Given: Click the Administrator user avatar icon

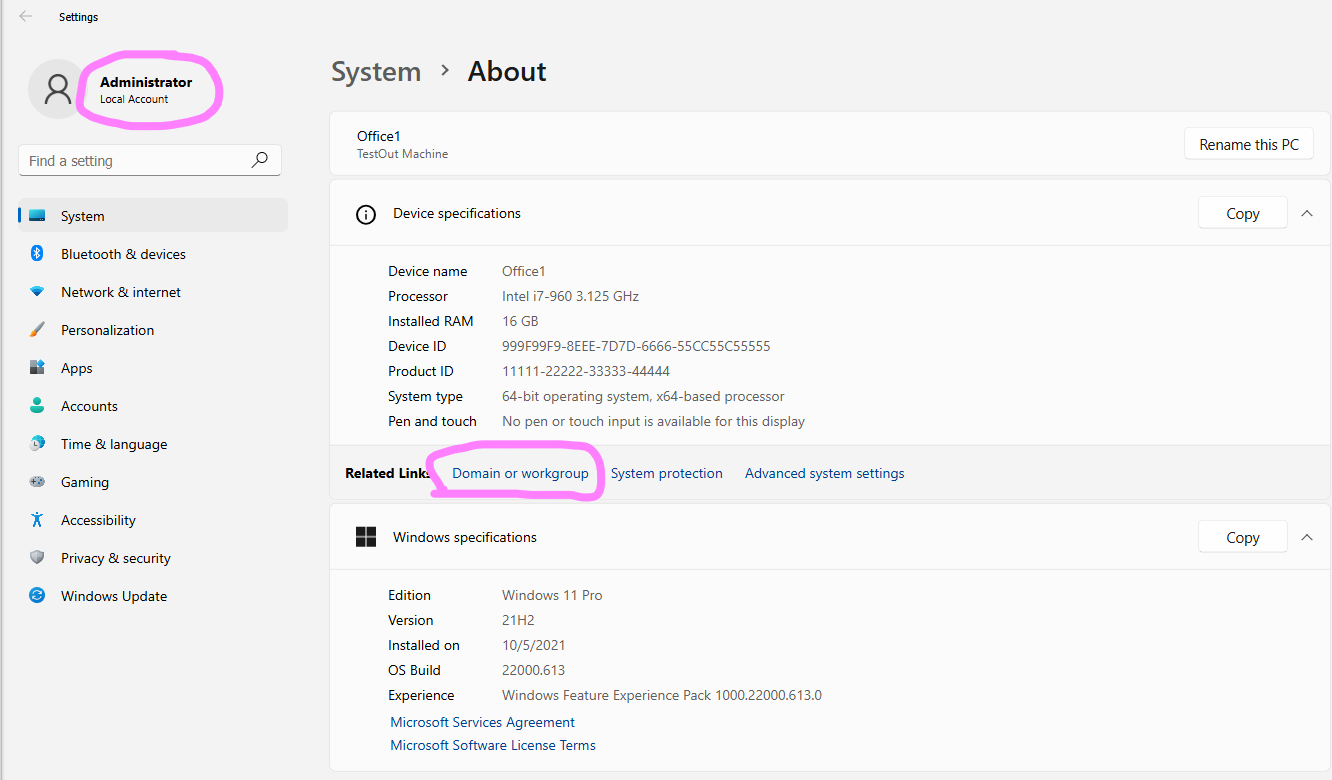Looking at the screenshot, I should pyautogui.click(x=58, y=89).
